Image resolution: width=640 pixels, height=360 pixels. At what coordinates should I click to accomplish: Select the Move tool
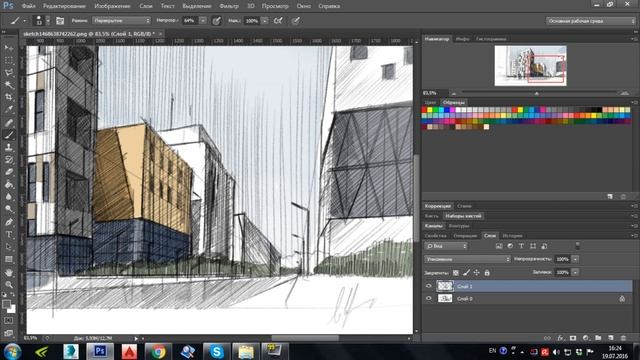coord(9,48)
